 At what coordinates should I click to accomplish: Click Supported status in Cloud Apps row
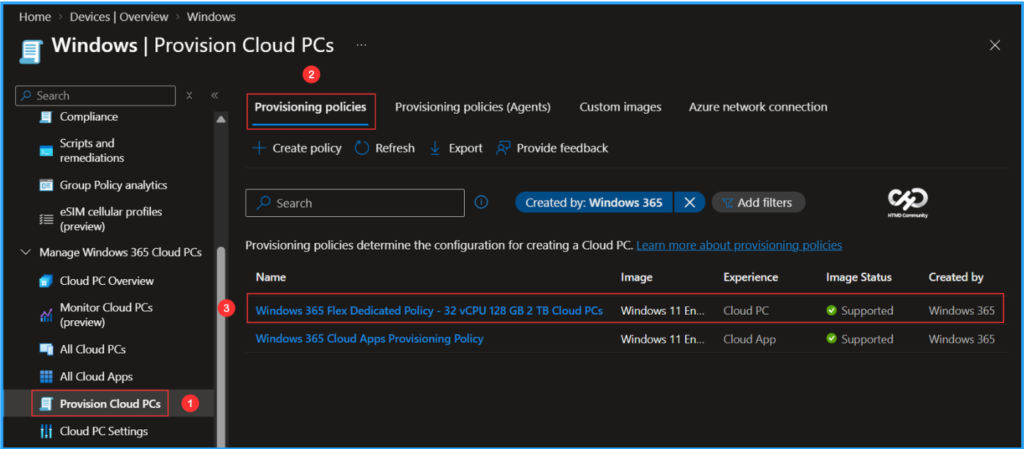coord(859,339)
